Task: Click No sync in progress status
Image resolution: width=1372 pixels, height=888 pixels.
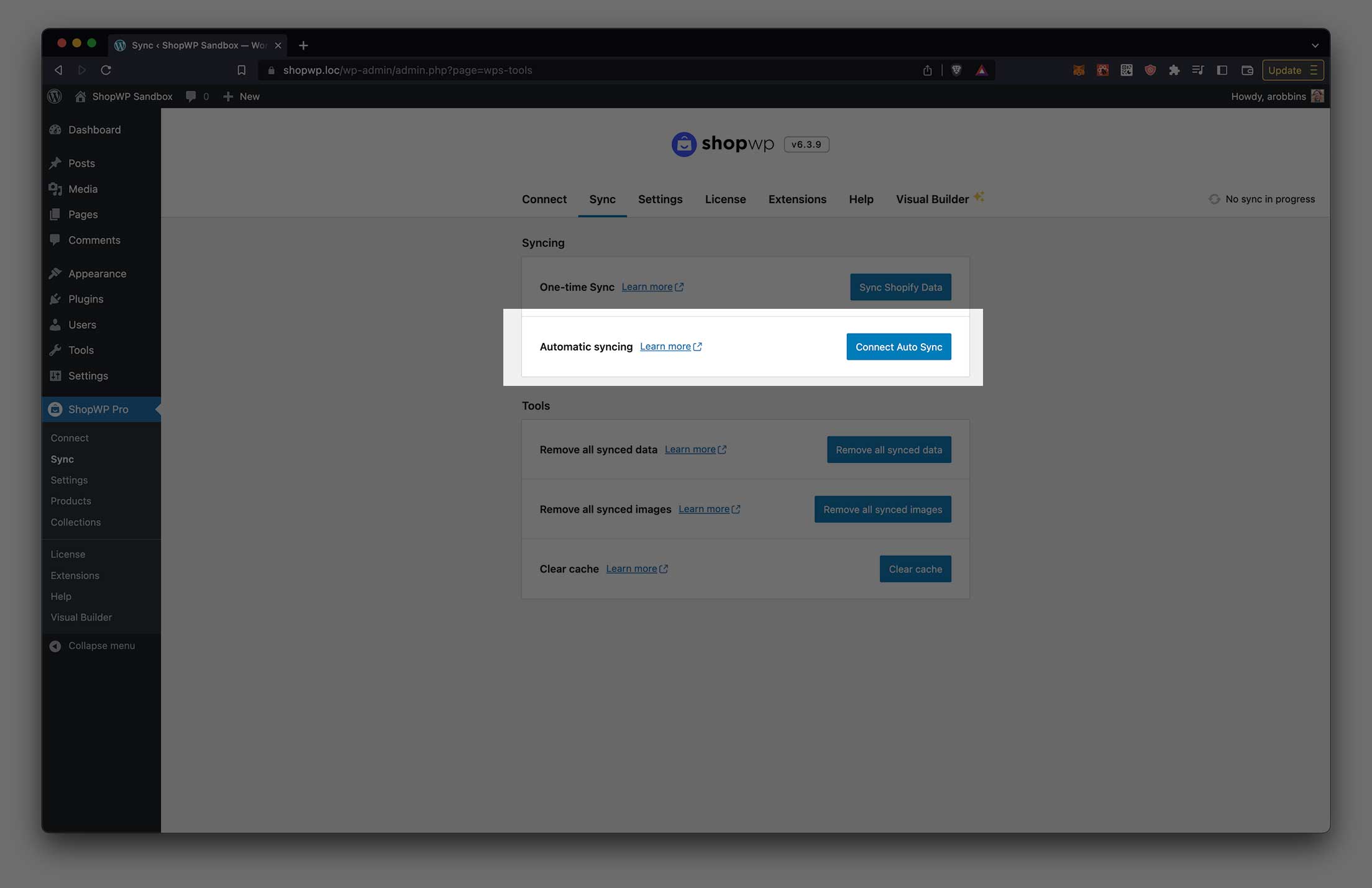Action: tap(1261, 199)
